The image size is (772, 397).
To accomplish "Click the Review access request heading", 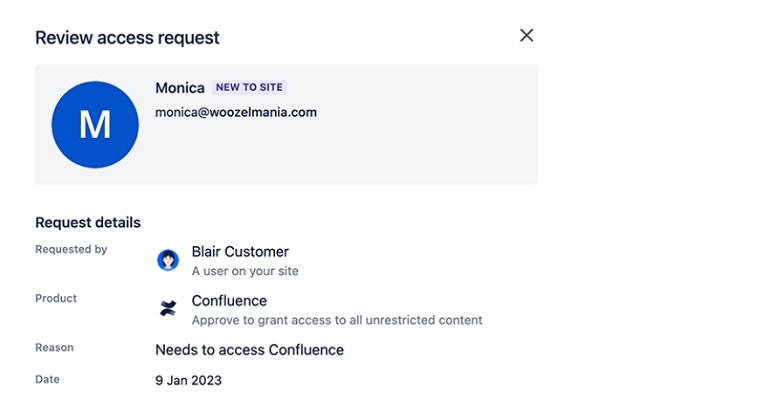I will tap(128, 38).
